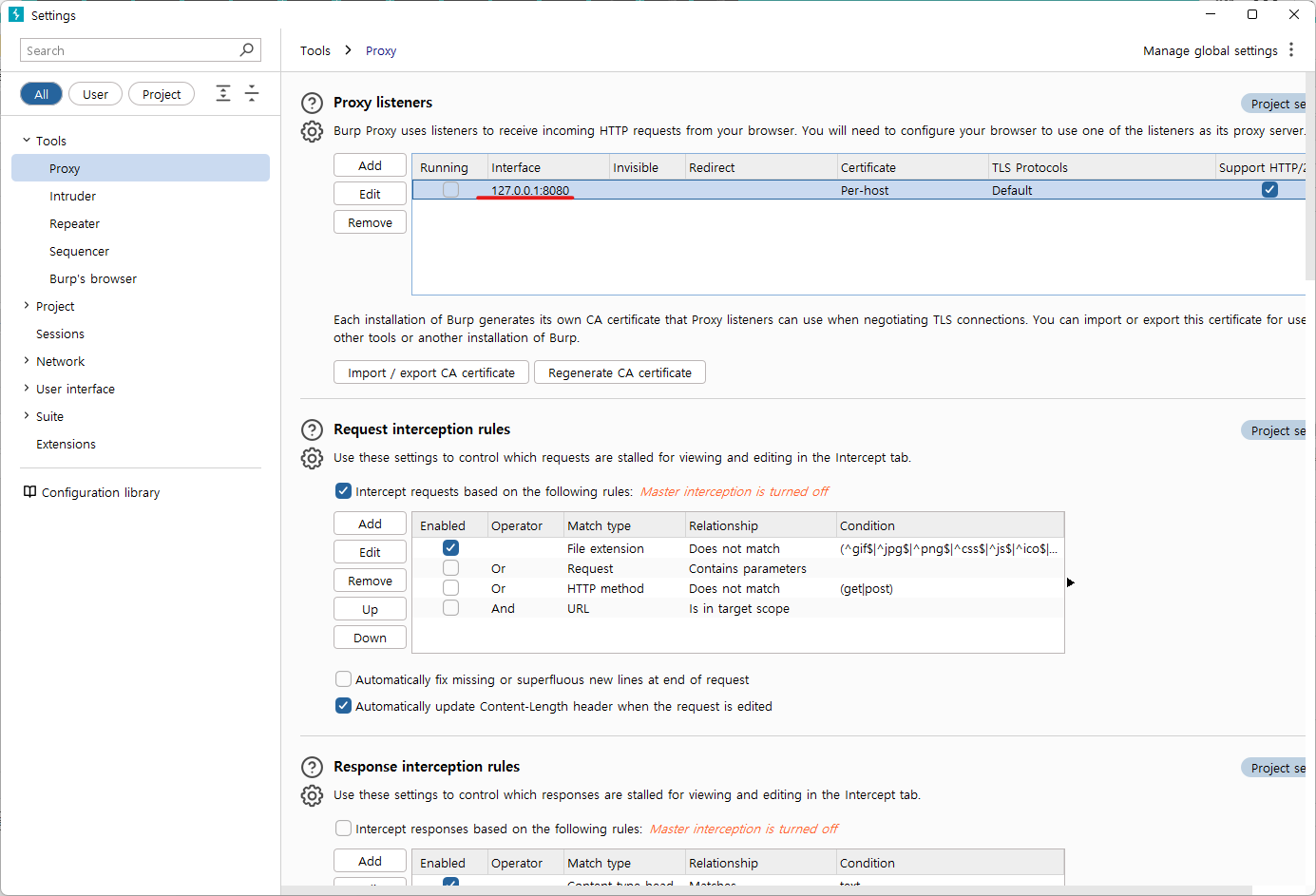Toggle the Support HTTP/2 checkbox for the listener
This screenshot has height=896, width=1316.
(1269, 190)
